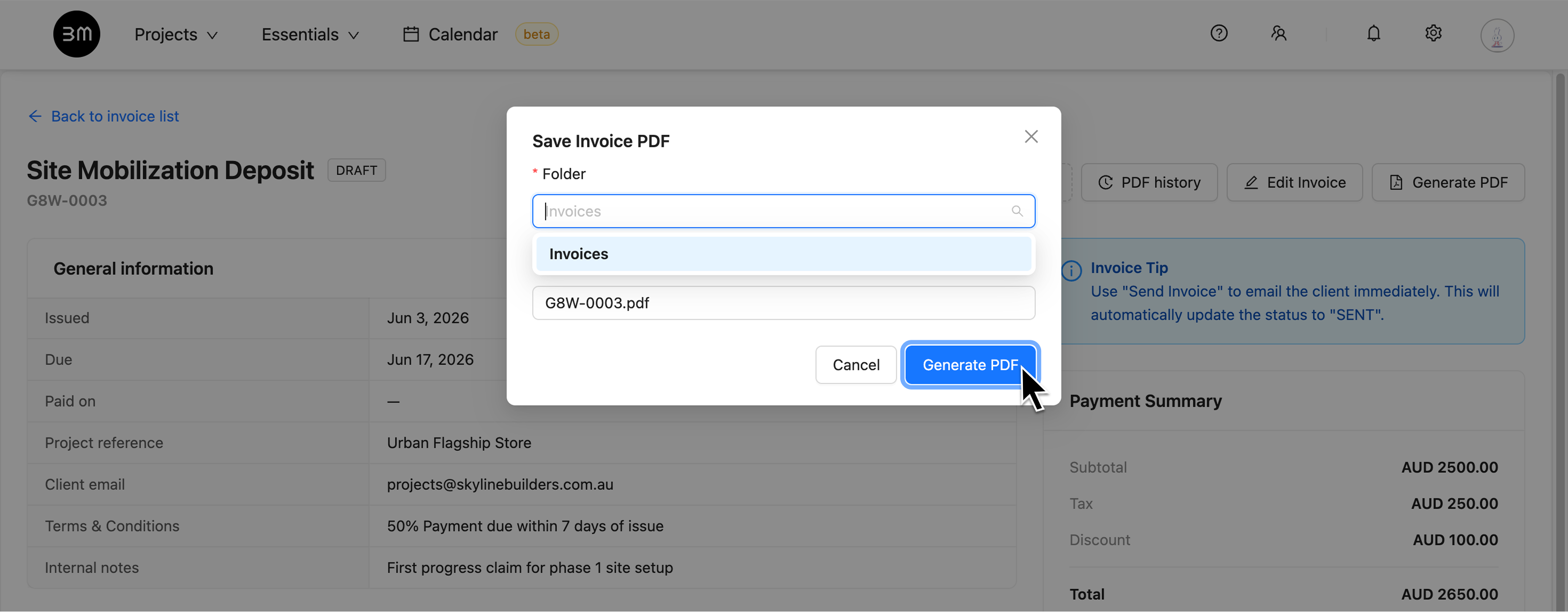Open the help question mark icon

click(1219, 33)
